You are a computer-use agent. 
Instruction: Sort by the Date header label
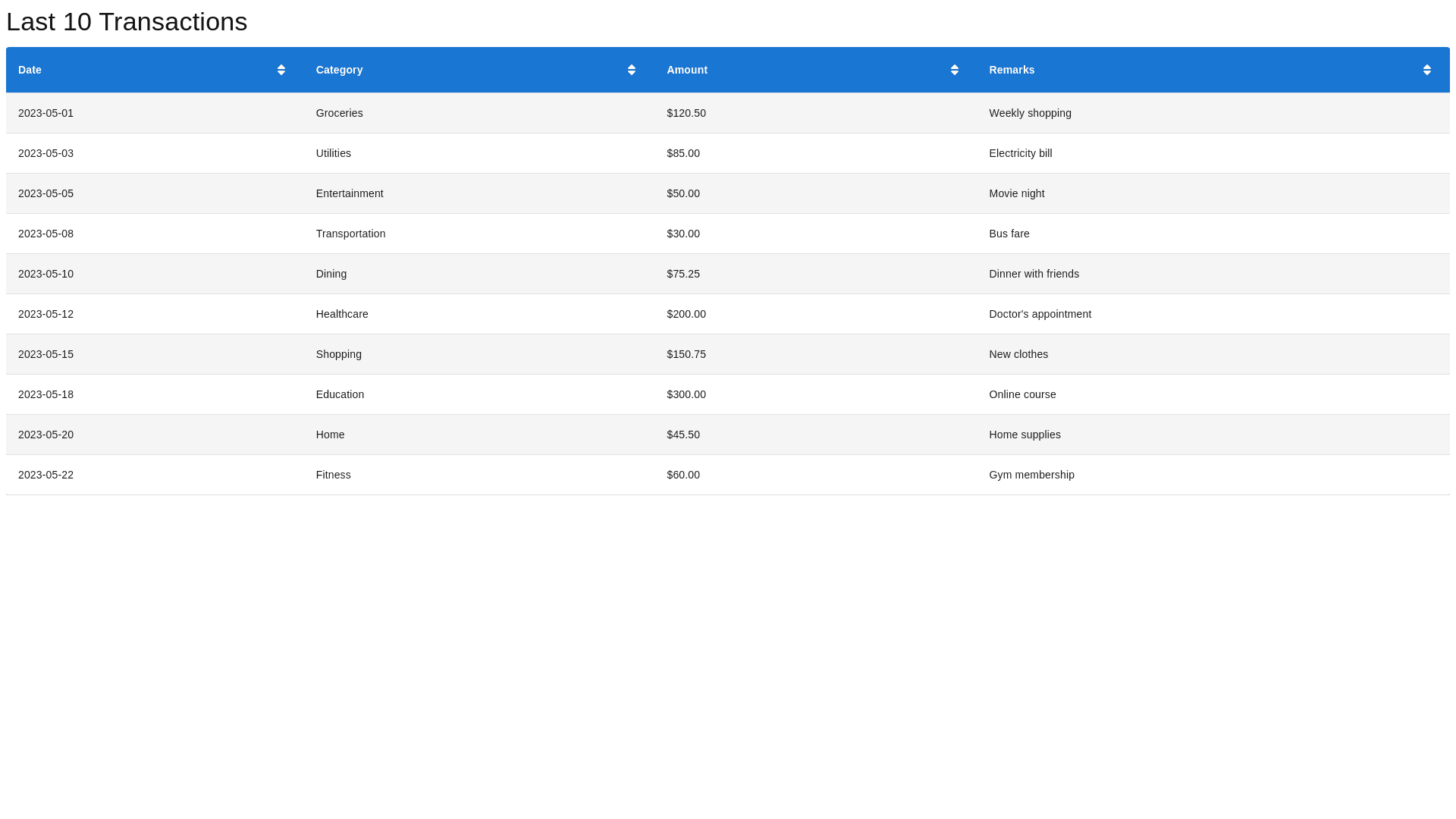[x=30, y=70]
